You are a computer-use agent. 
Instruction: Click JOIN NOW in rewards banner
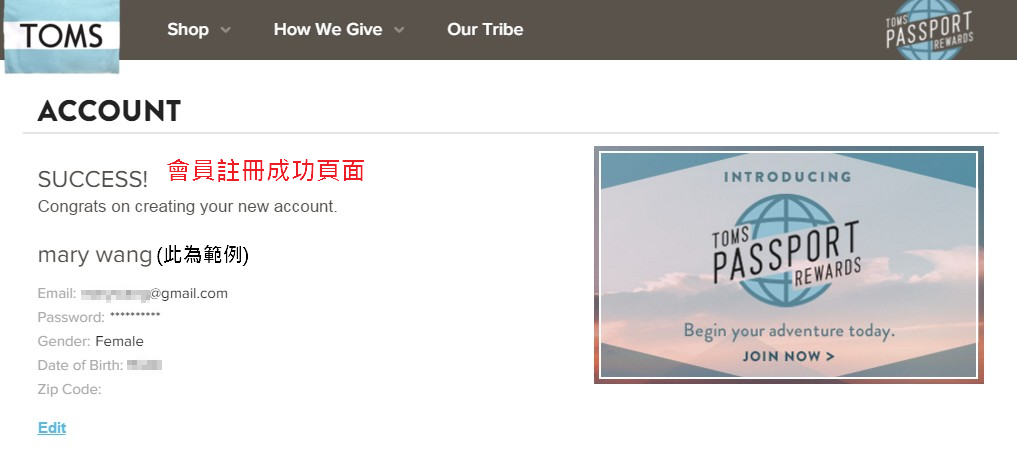point(788,356)
